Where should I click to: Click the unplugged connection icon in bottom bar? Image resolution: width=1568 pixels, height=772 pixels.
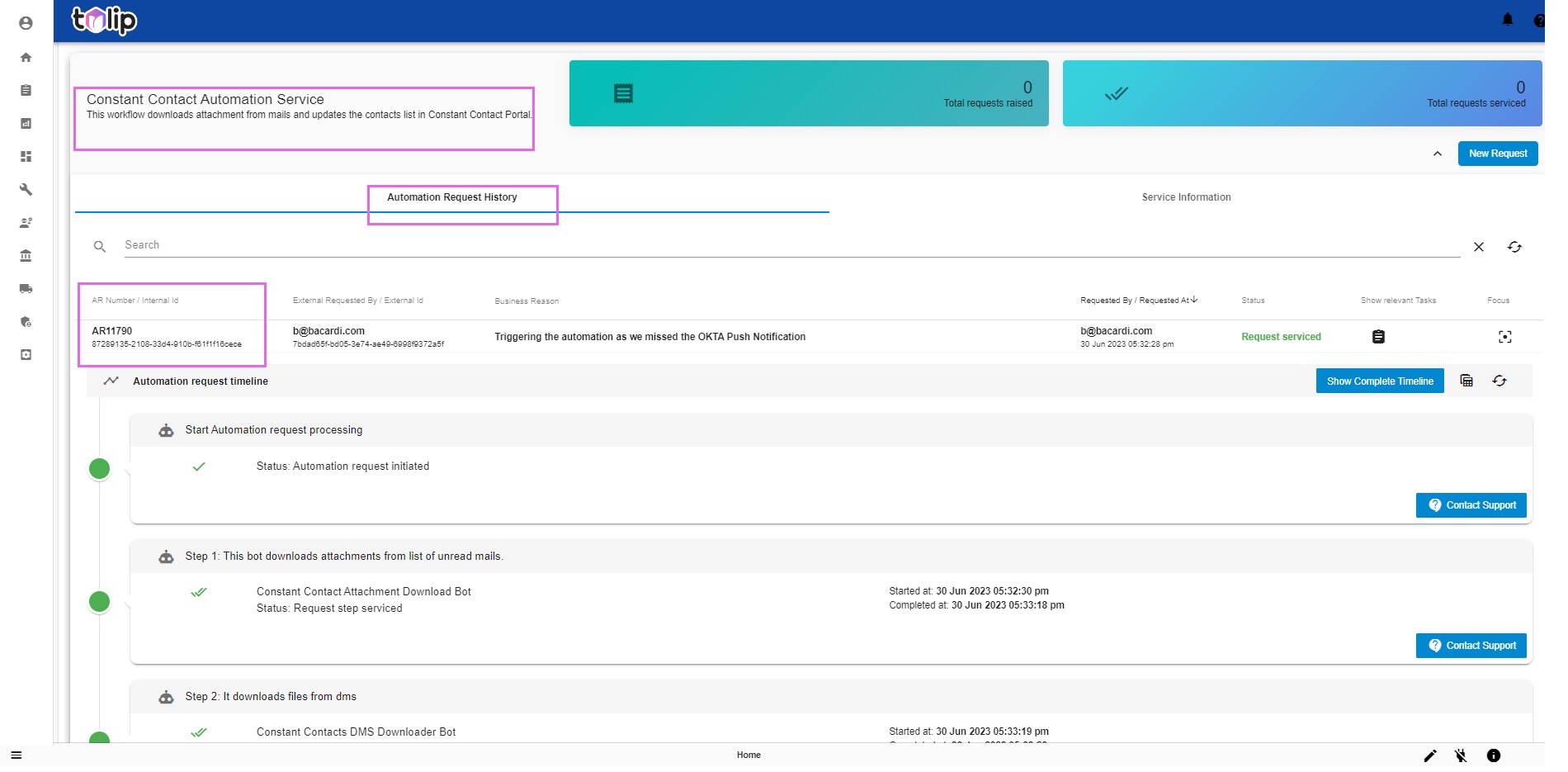point(1461,755)
